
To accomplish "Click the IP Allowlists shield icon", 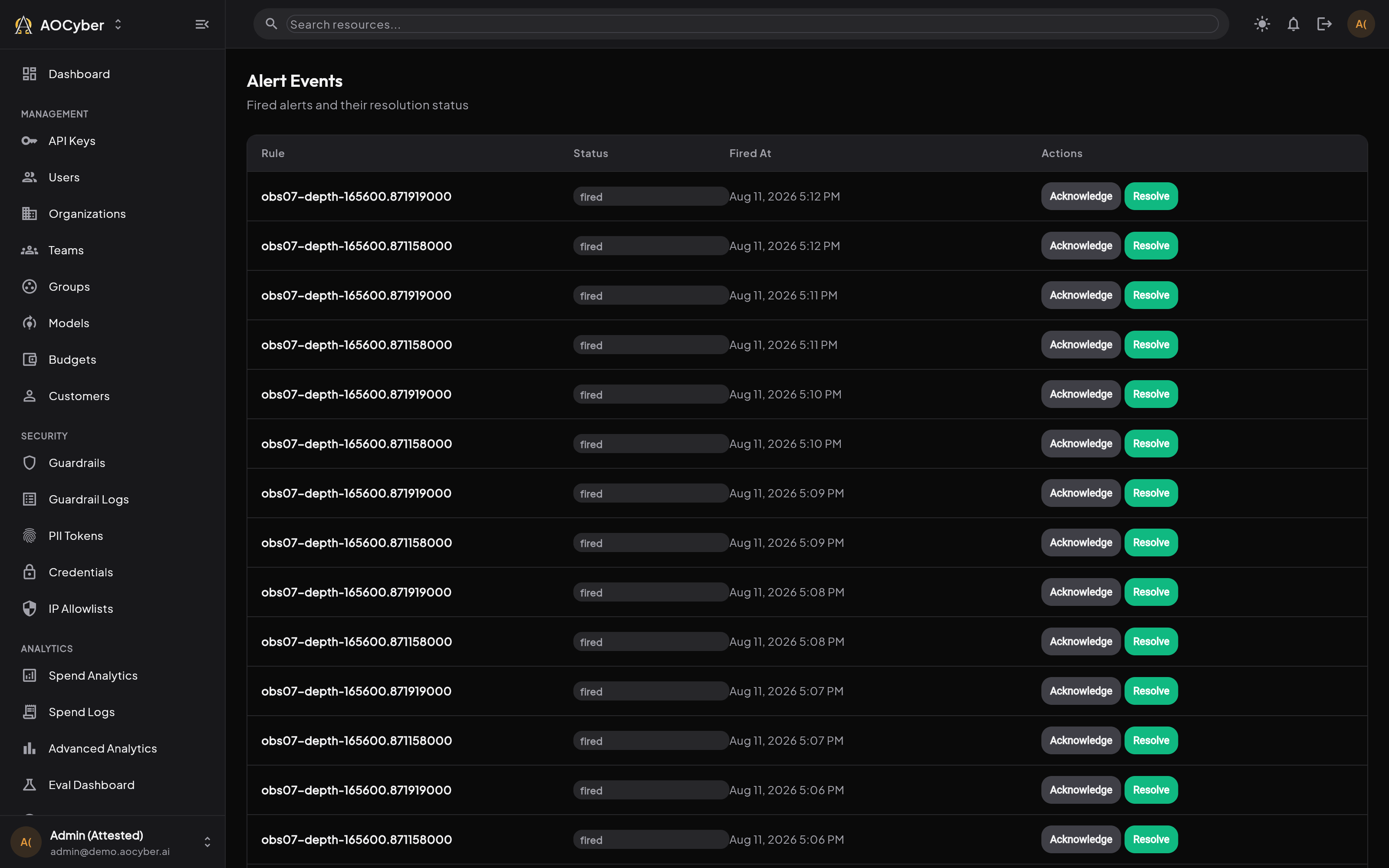I will (29, 608).
